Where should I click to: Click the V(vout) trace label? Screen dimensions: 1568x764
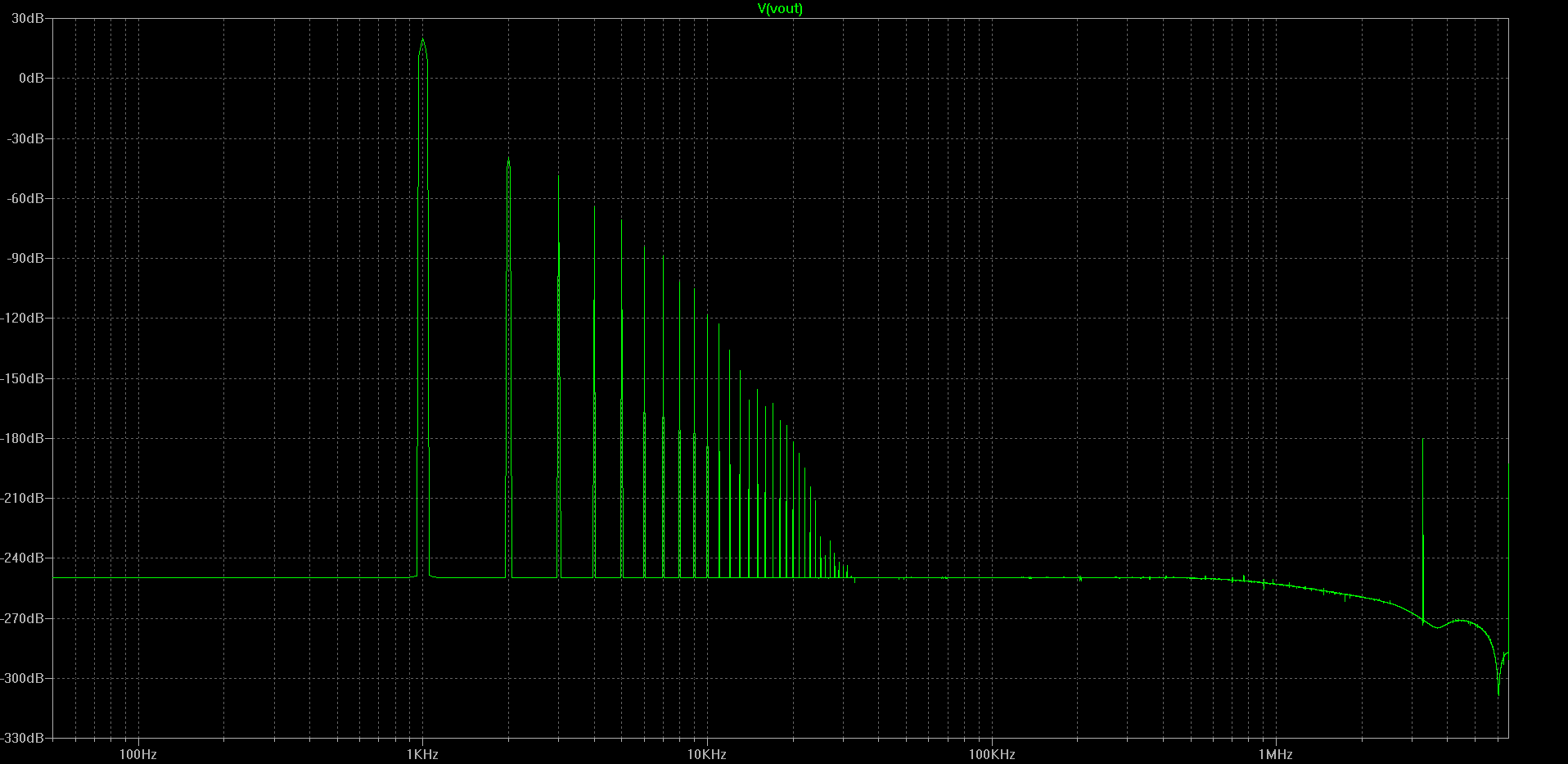click(x=780, y=9)
